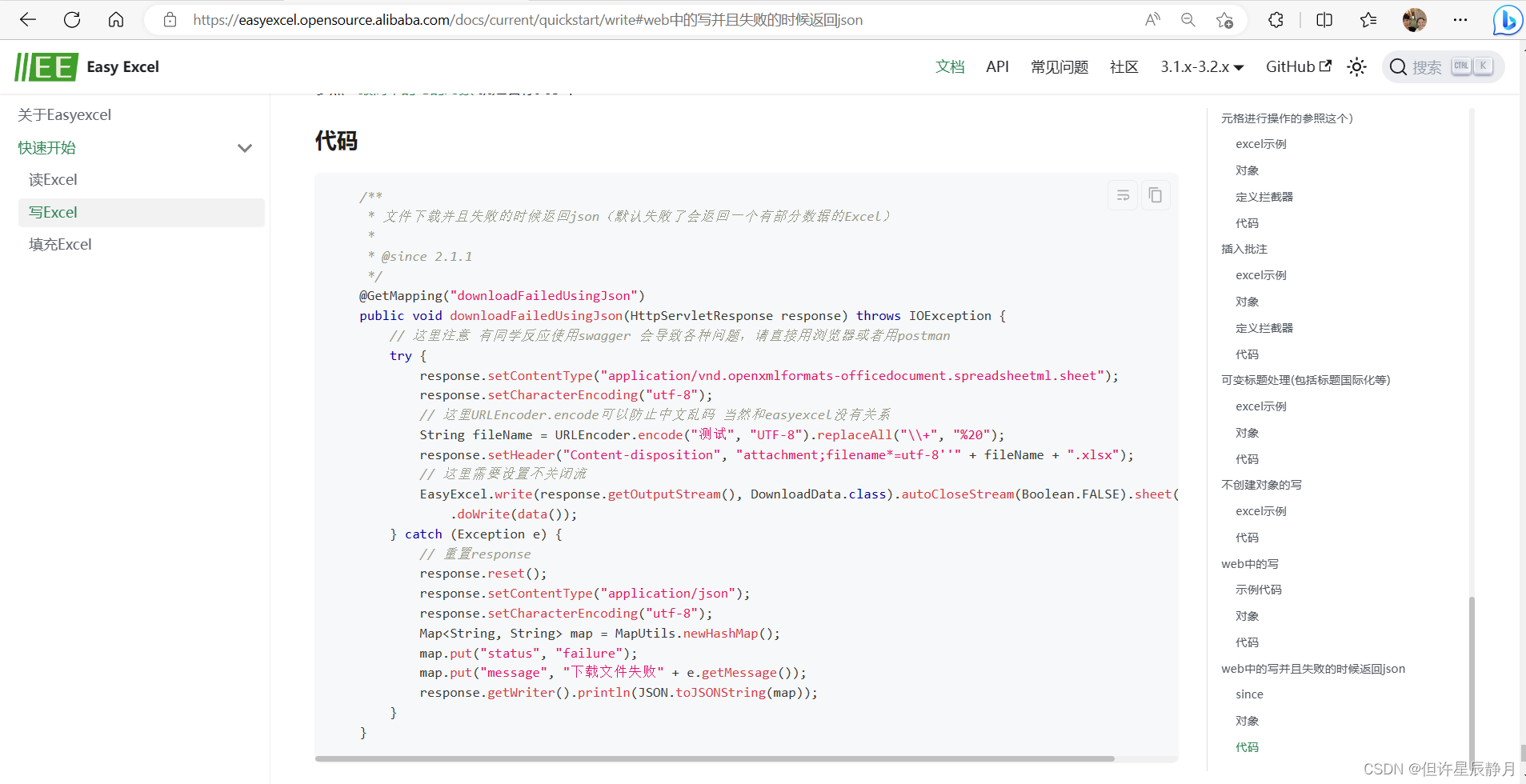Toggle word wrap in the code block
Image resolution: width=1526 pixels, height=784 pixels.
(1122, 194)
